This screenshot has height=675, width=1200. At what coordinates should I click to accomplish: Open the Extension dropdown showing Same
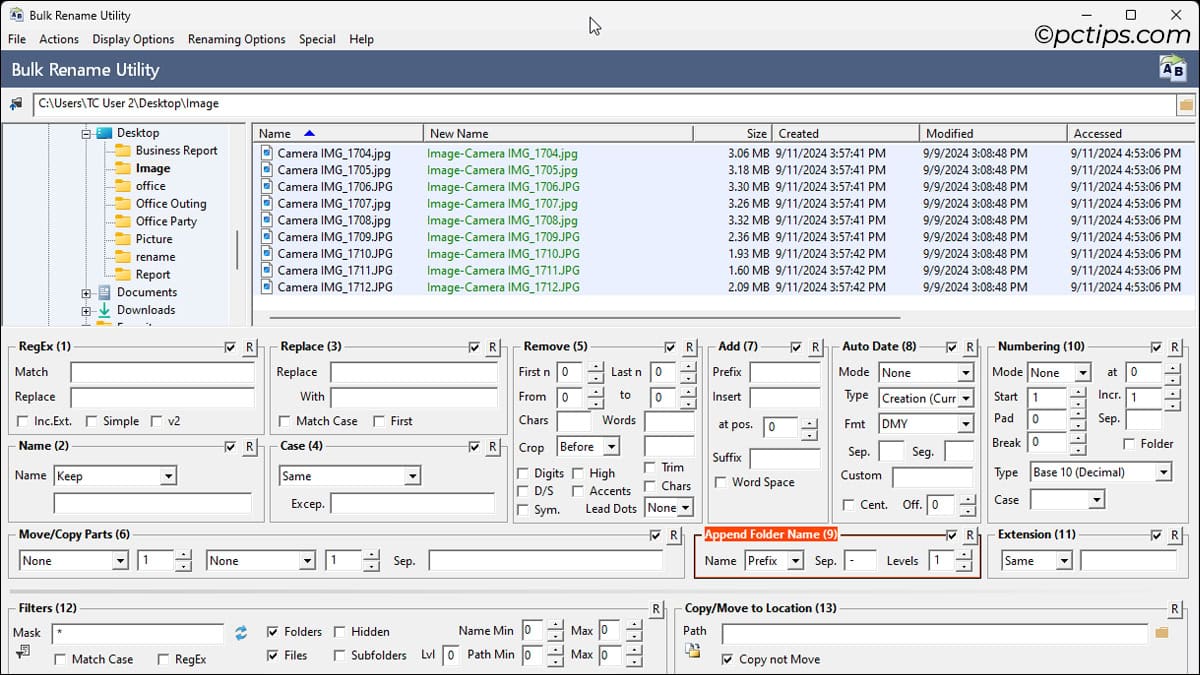[x=1037, y=561]
